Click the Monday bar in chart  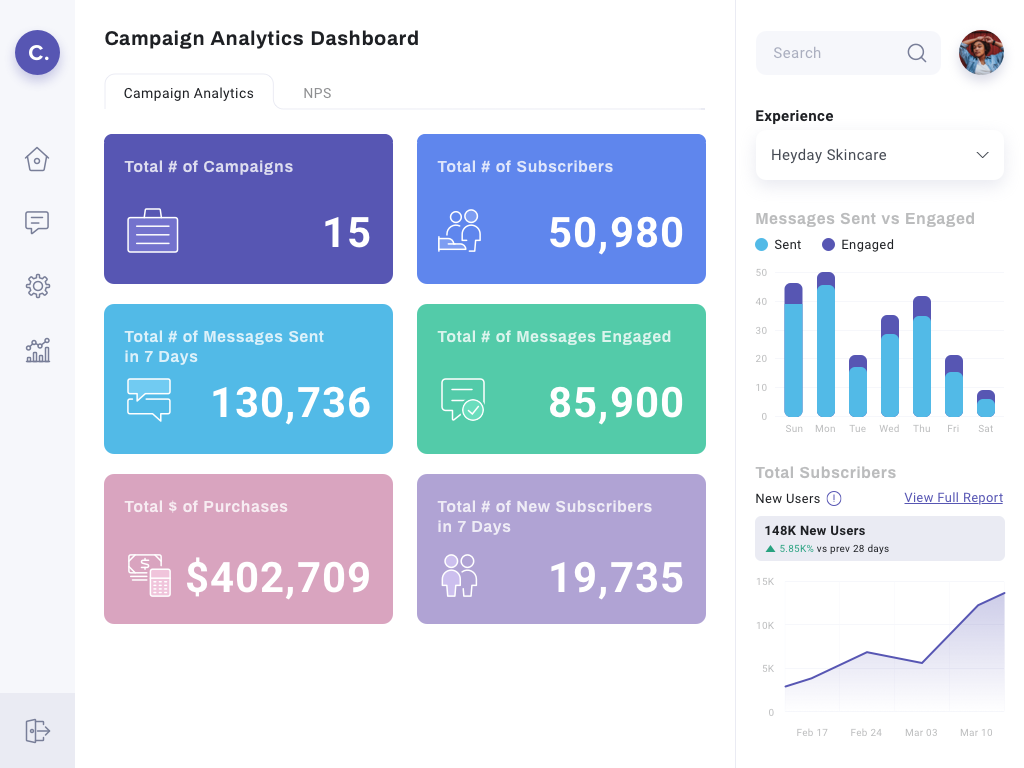point(826,345)
